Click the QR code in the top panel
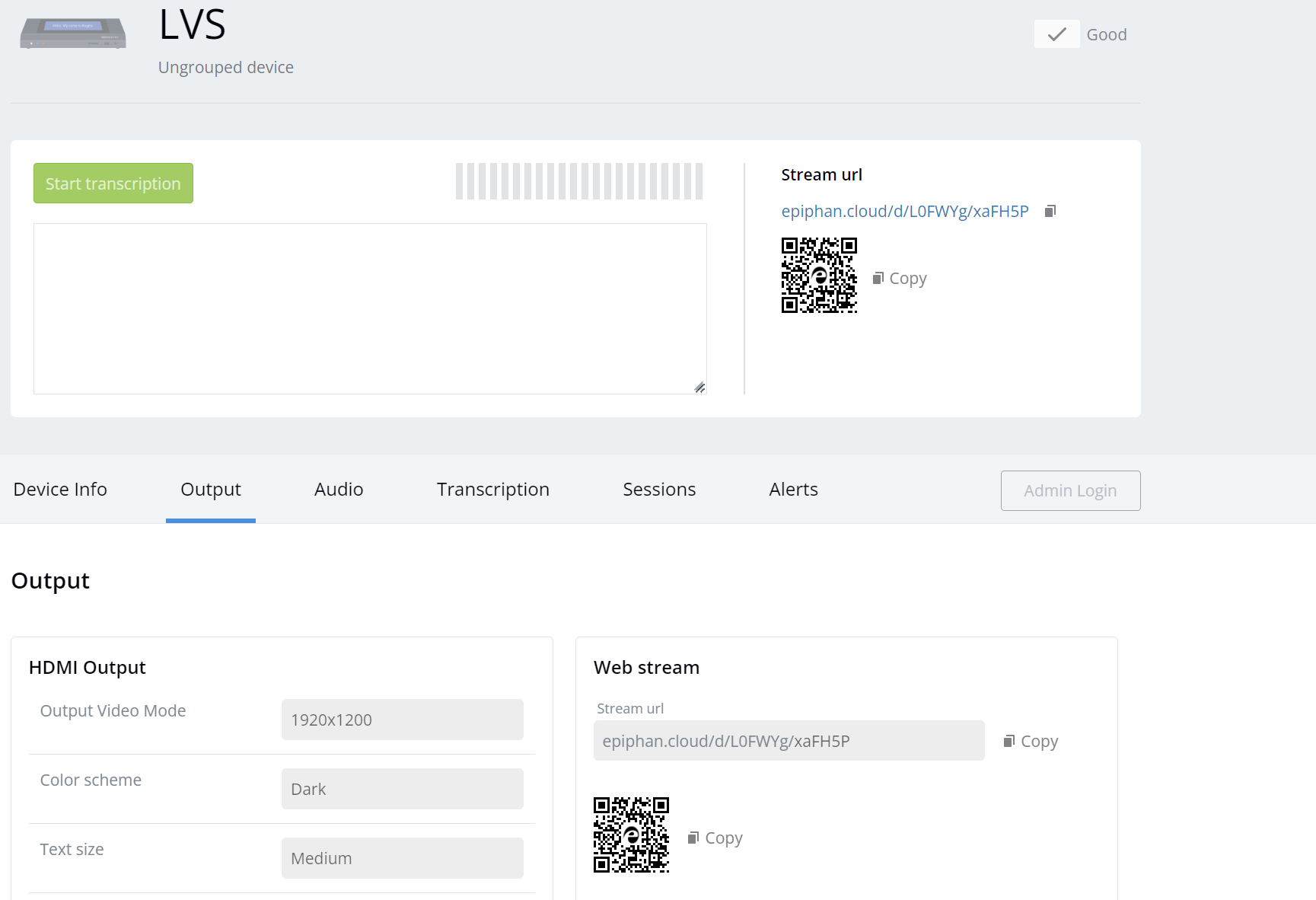Image resolution: width=1316 pixels, height=900 pixels. tap(819, 275)
